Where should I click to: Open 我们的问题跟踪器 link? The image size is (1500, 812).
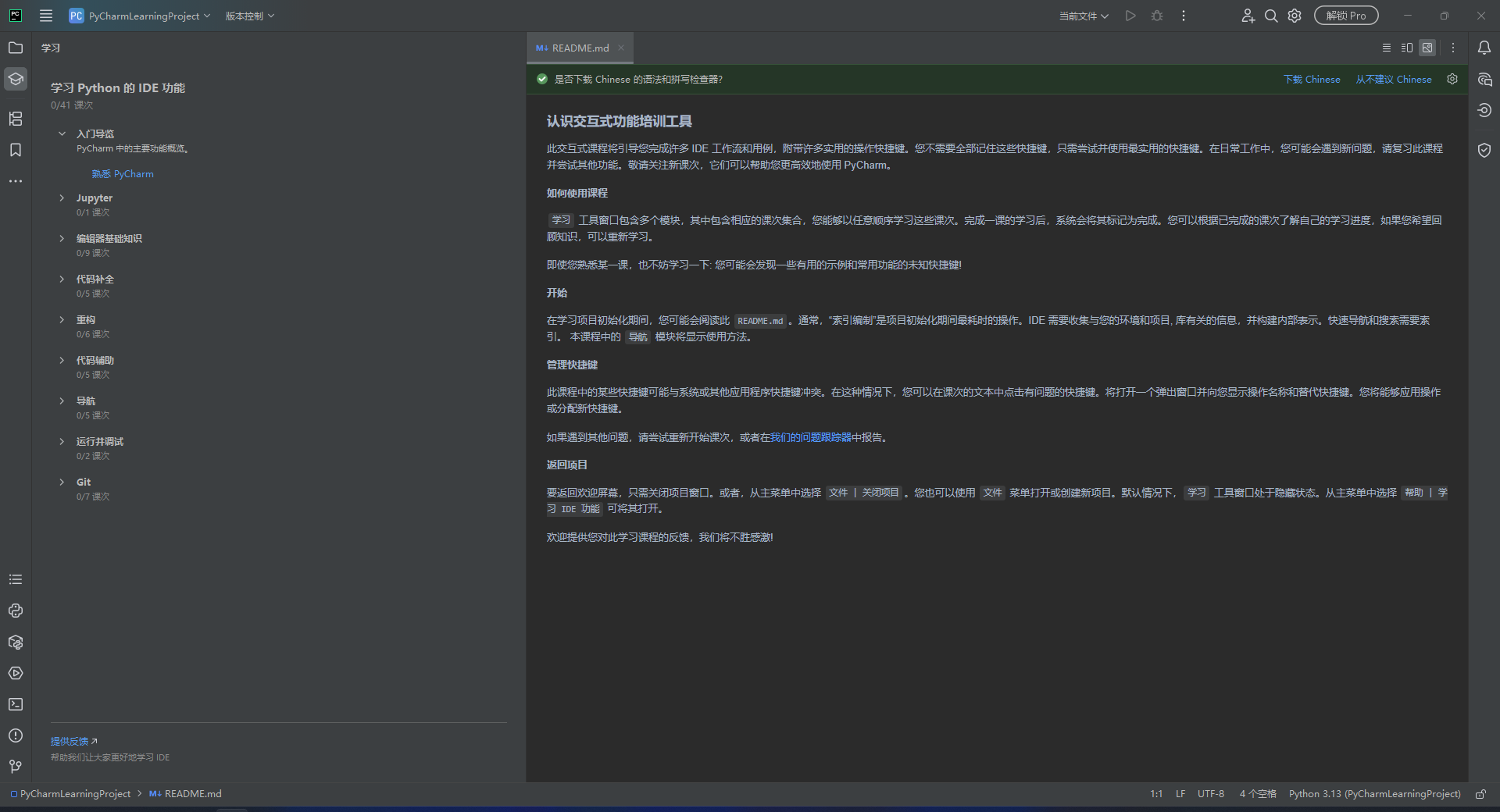point(811,437)
